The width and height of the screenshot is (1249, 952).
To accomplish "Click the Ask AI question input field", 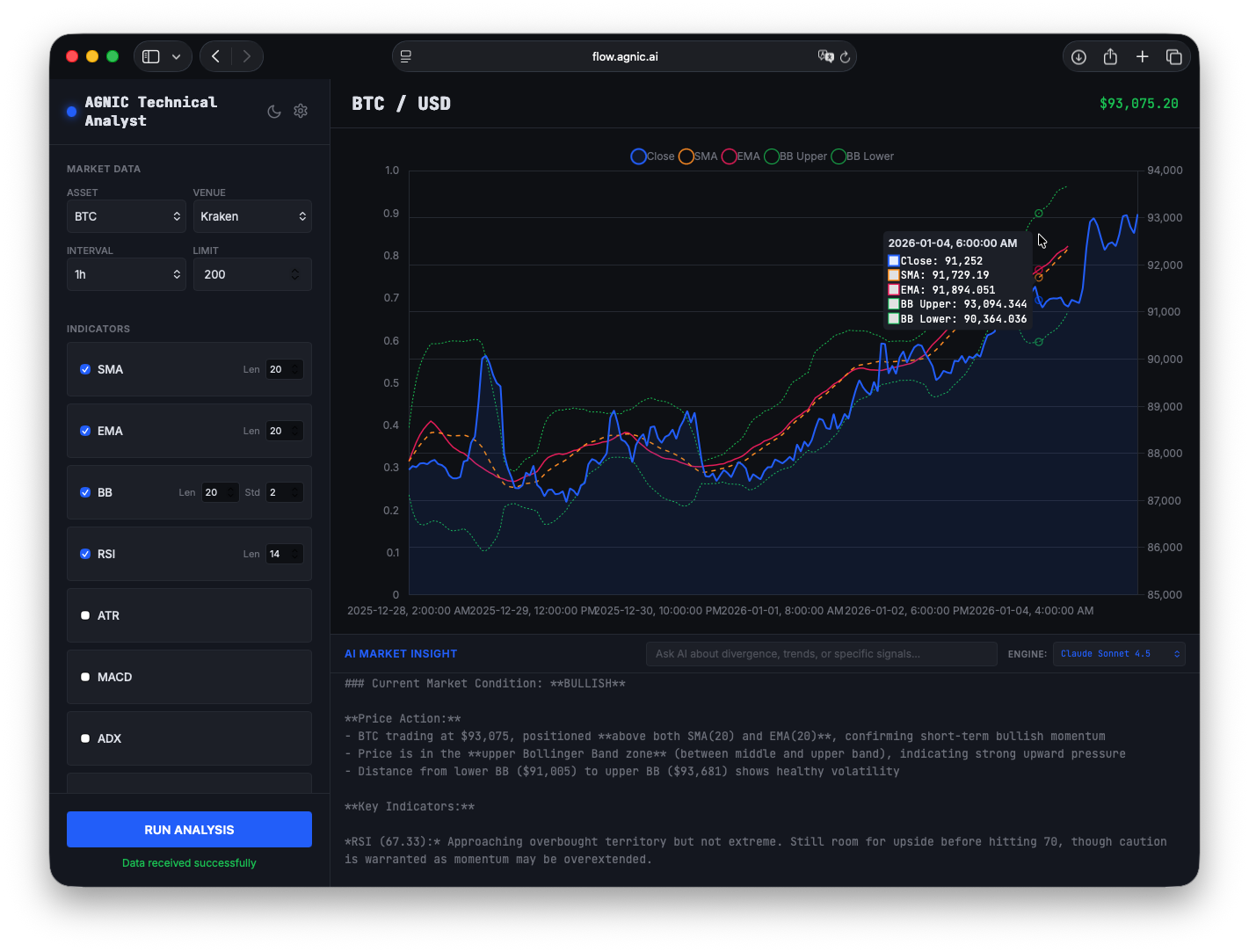I will click(x=821, y=653).
